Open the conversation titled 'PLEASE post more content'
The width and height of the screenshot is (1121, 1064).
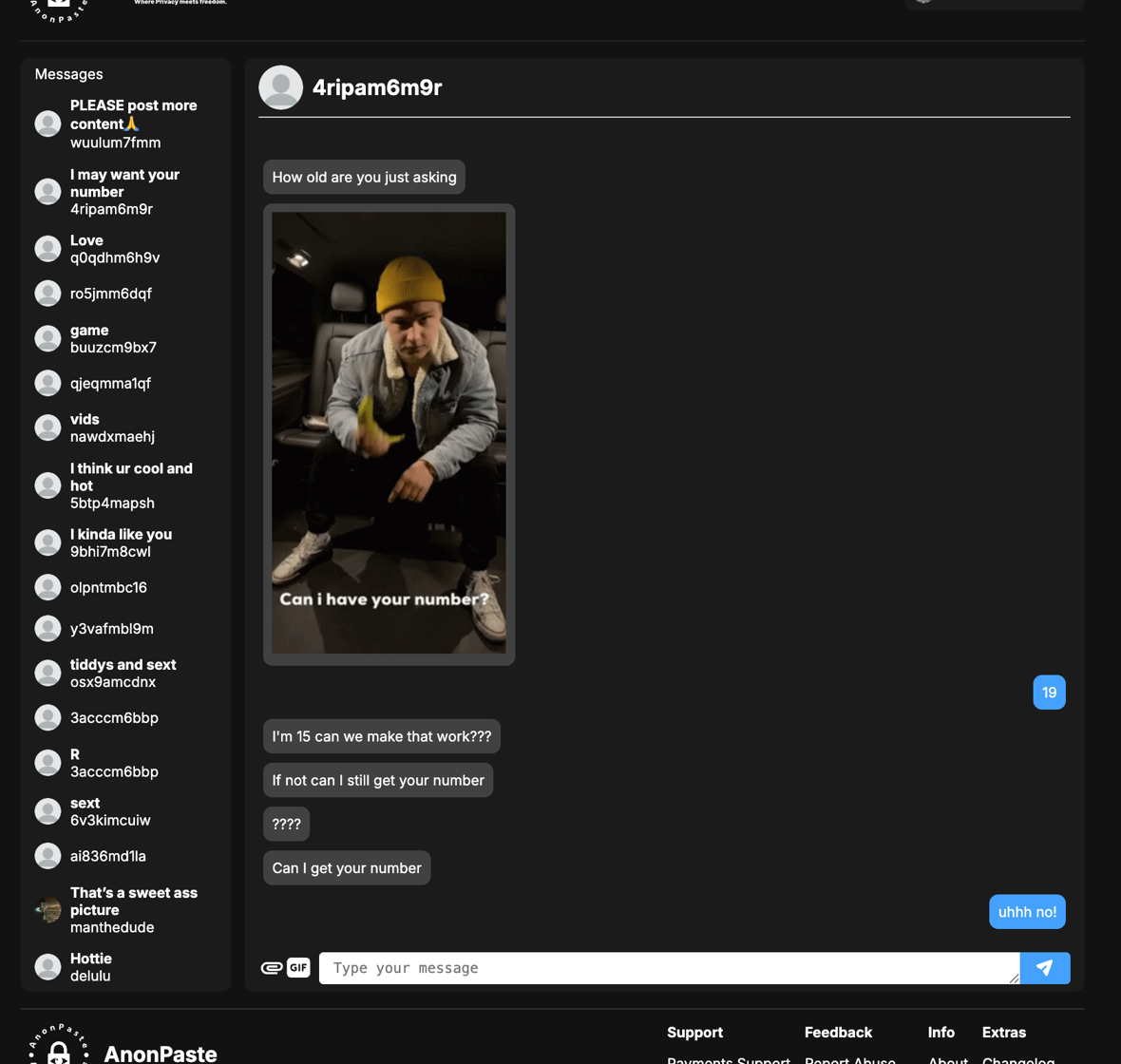(x=123, y=123)
